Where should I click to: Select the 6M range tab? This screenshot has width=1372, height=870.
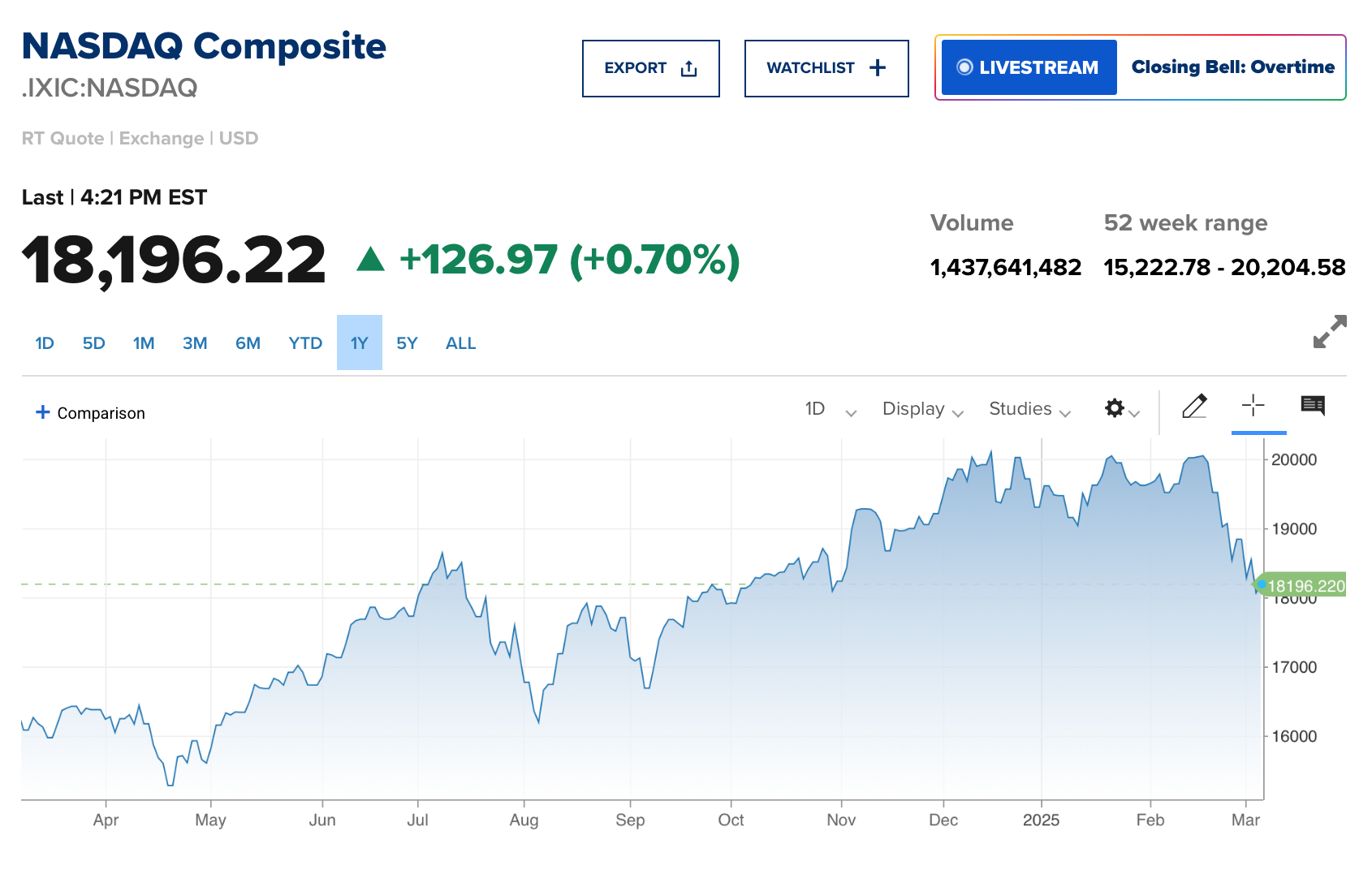point(248,343)
